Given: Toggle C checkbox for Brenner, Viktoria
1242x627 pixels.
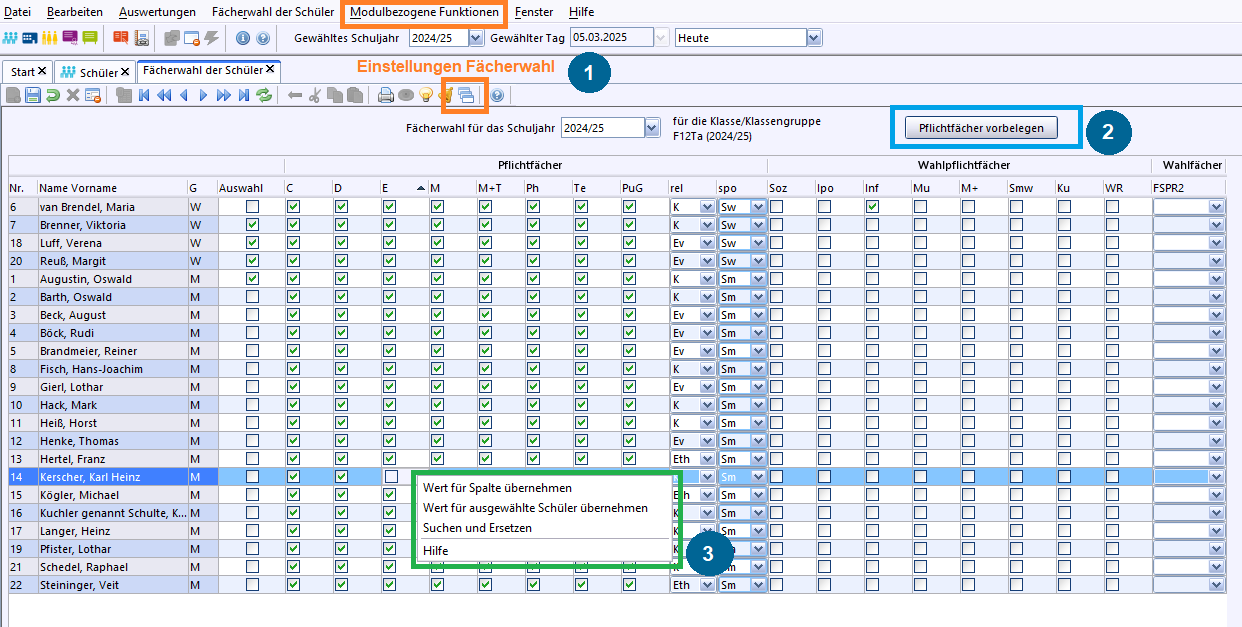Looking at the screenshot, I should point(292,224).
